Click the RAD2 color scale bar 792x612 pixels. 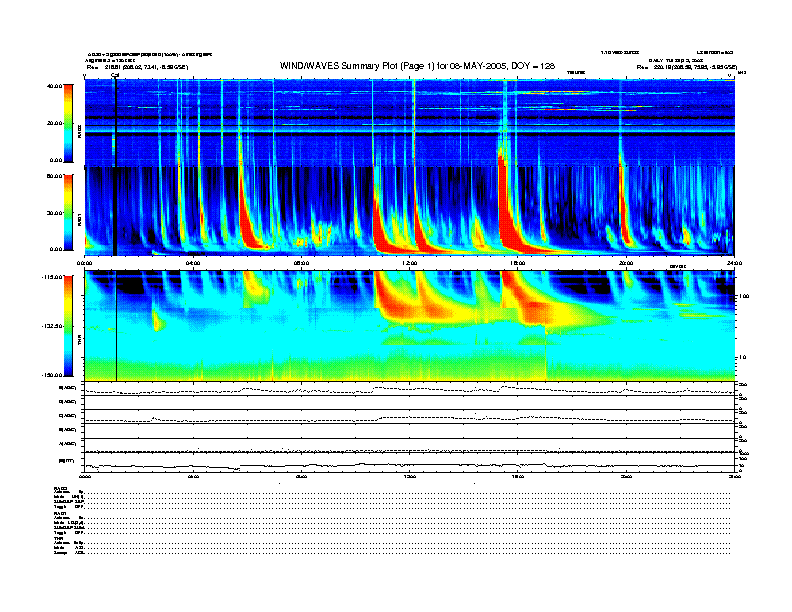coord(68,123)
